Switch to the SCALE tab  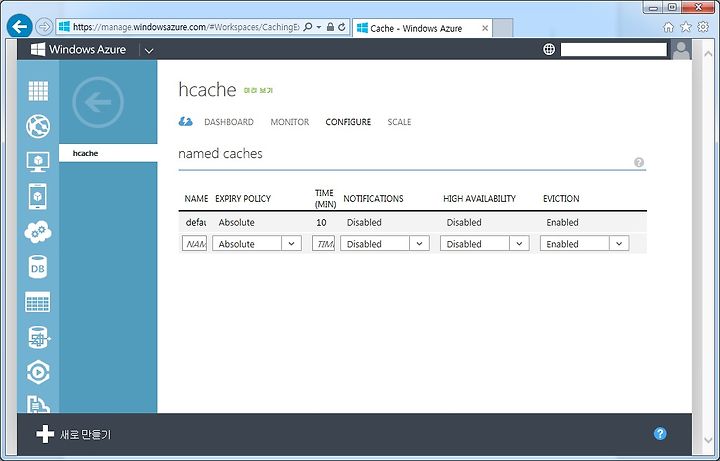click(x=399, y=122)
